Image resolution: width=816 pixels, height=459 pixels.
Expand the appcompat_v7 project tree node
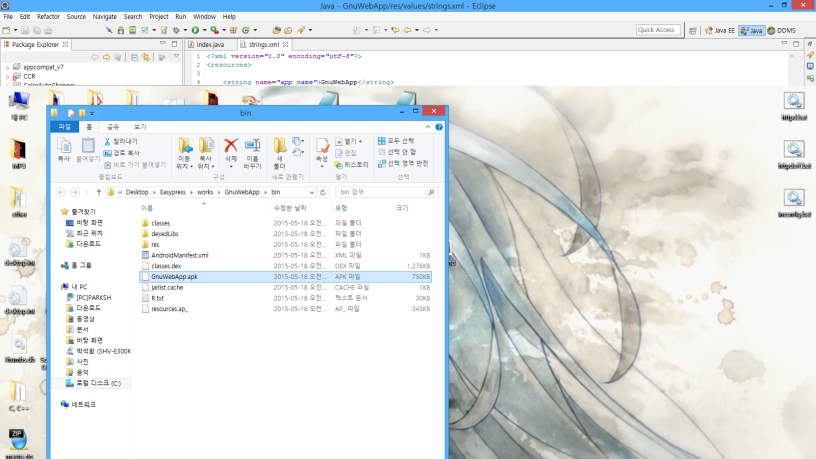click(7, 67)
